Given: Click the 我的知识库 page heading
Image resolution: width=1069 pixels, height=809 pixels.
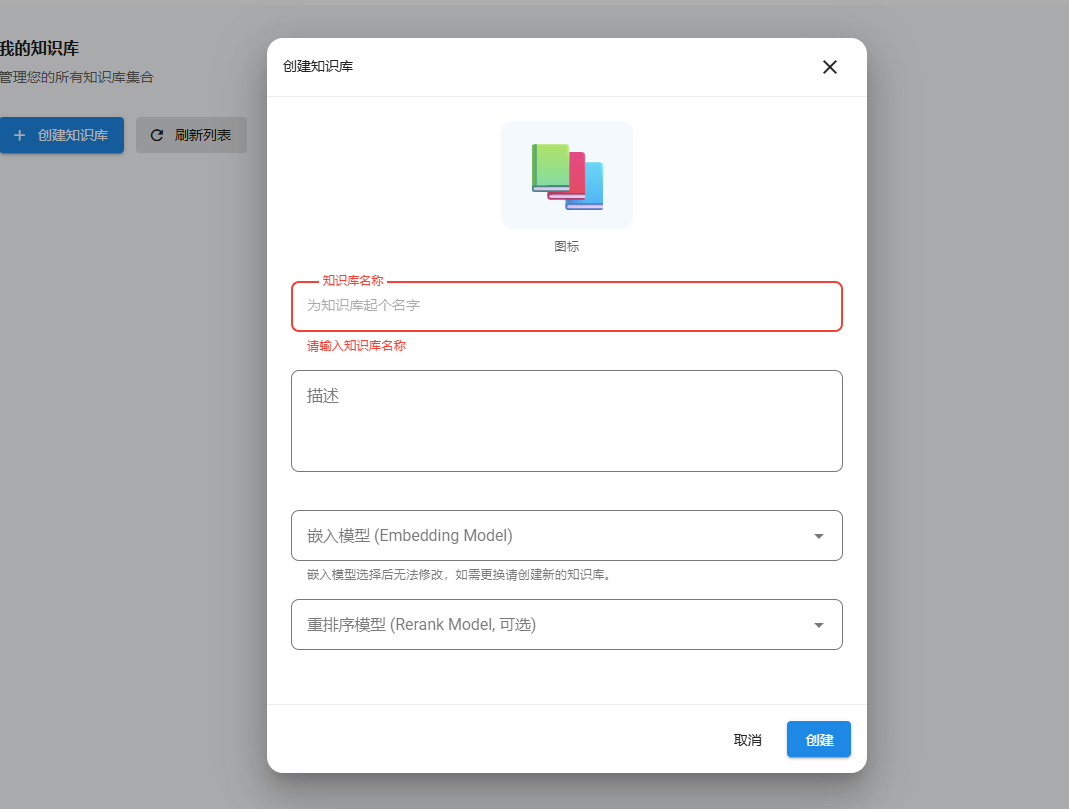Looking at the screenshot, I should 40,48.
